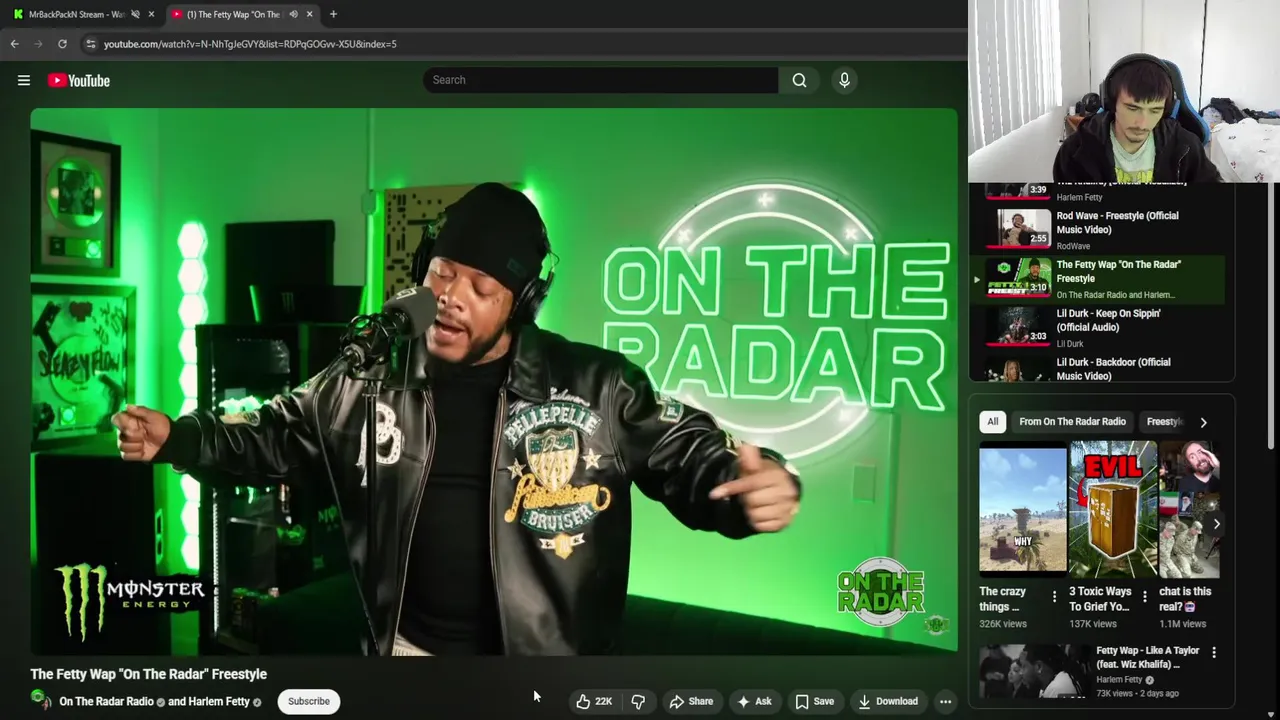1280x720 pixels.
Task: Select the All filter chip
Action: (992, 422)
